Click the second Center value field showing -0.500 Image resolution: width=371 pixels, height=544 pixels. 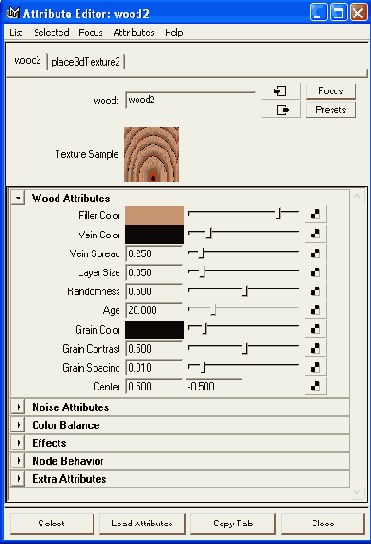[x=214, y=386]
